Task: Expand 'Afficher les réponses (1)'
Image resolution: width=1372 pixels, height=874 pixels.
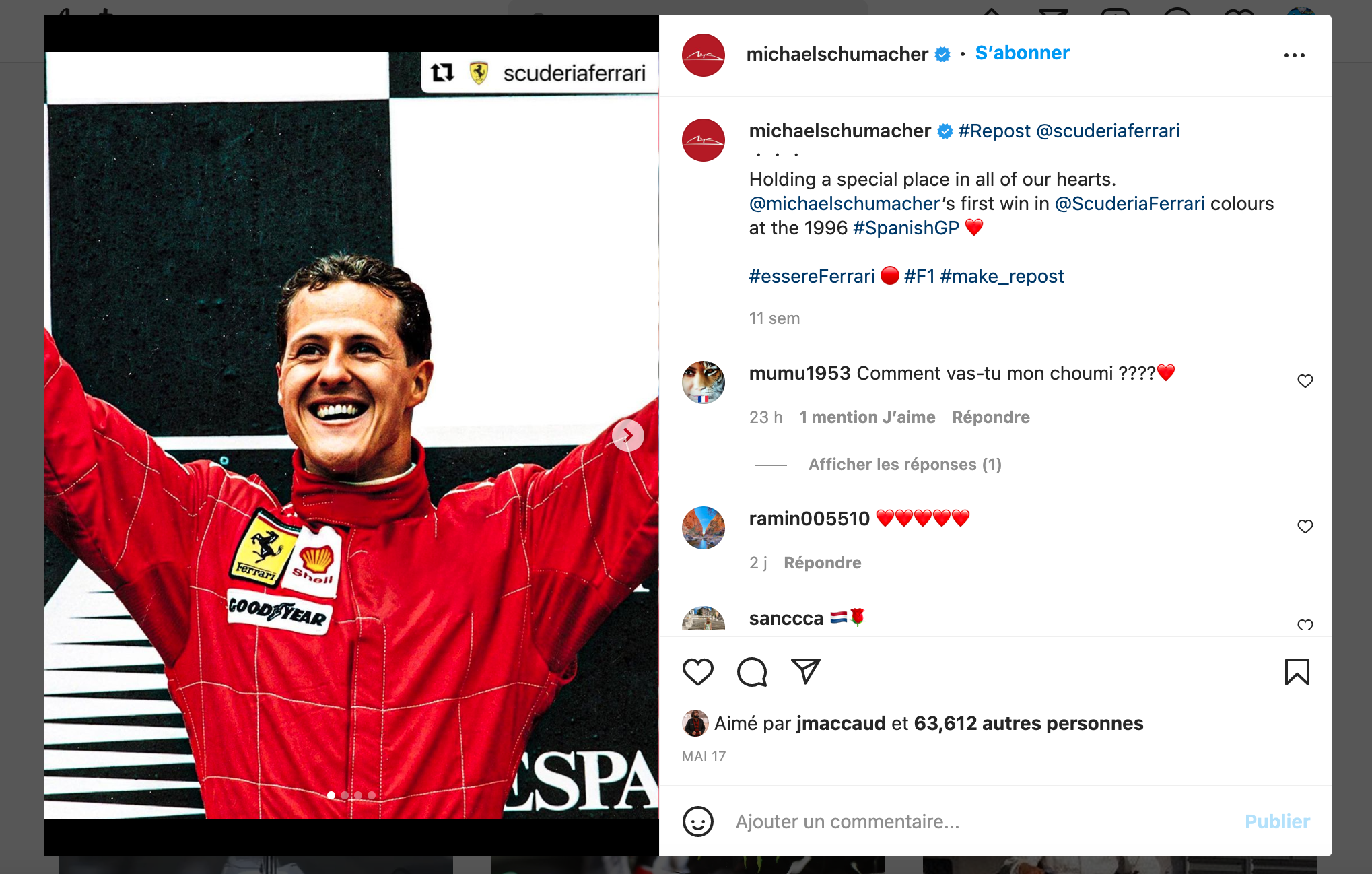Action: pyautogui.click(x=905, y=465)
